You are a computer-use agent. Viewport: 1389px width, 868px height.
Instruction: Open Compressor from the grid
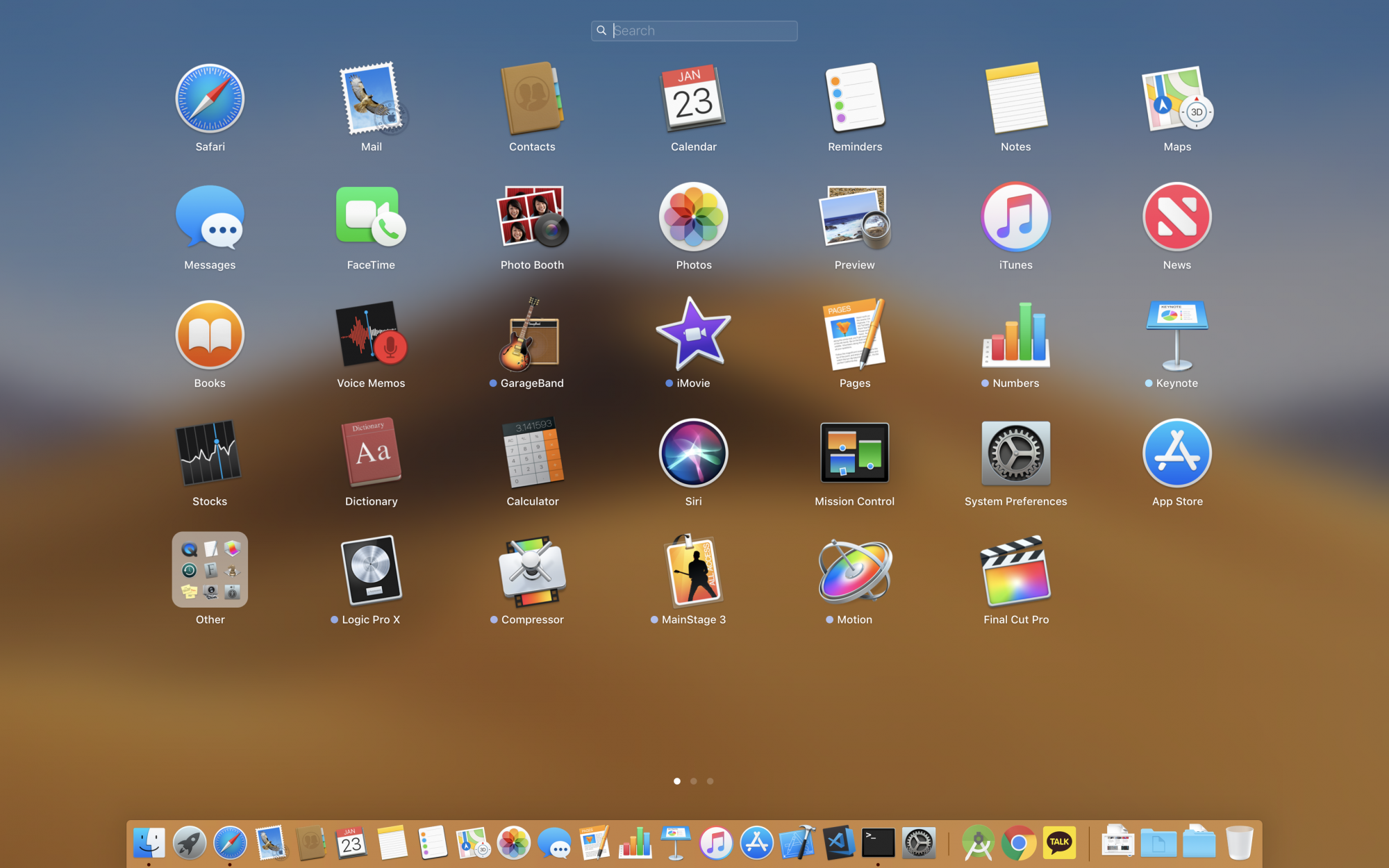(x=532, y=571)
